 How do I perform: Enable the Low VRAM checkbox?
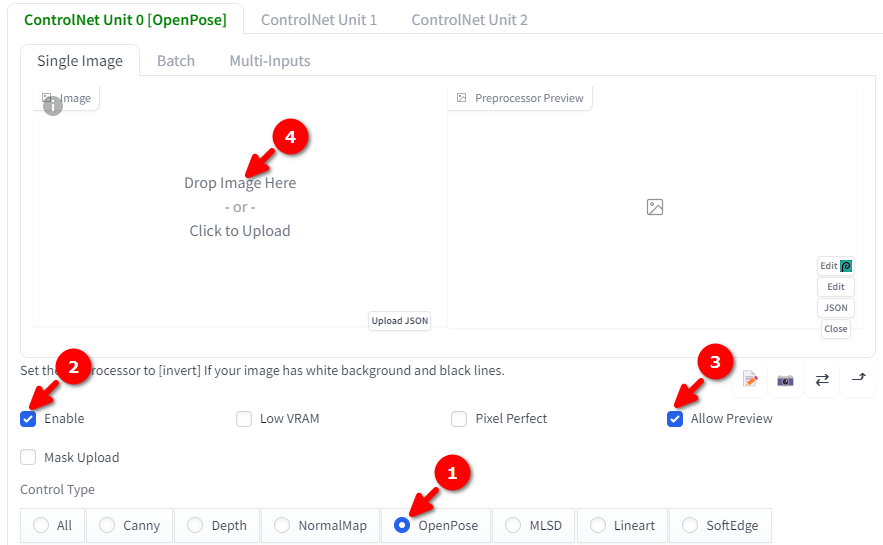[244, 419]
